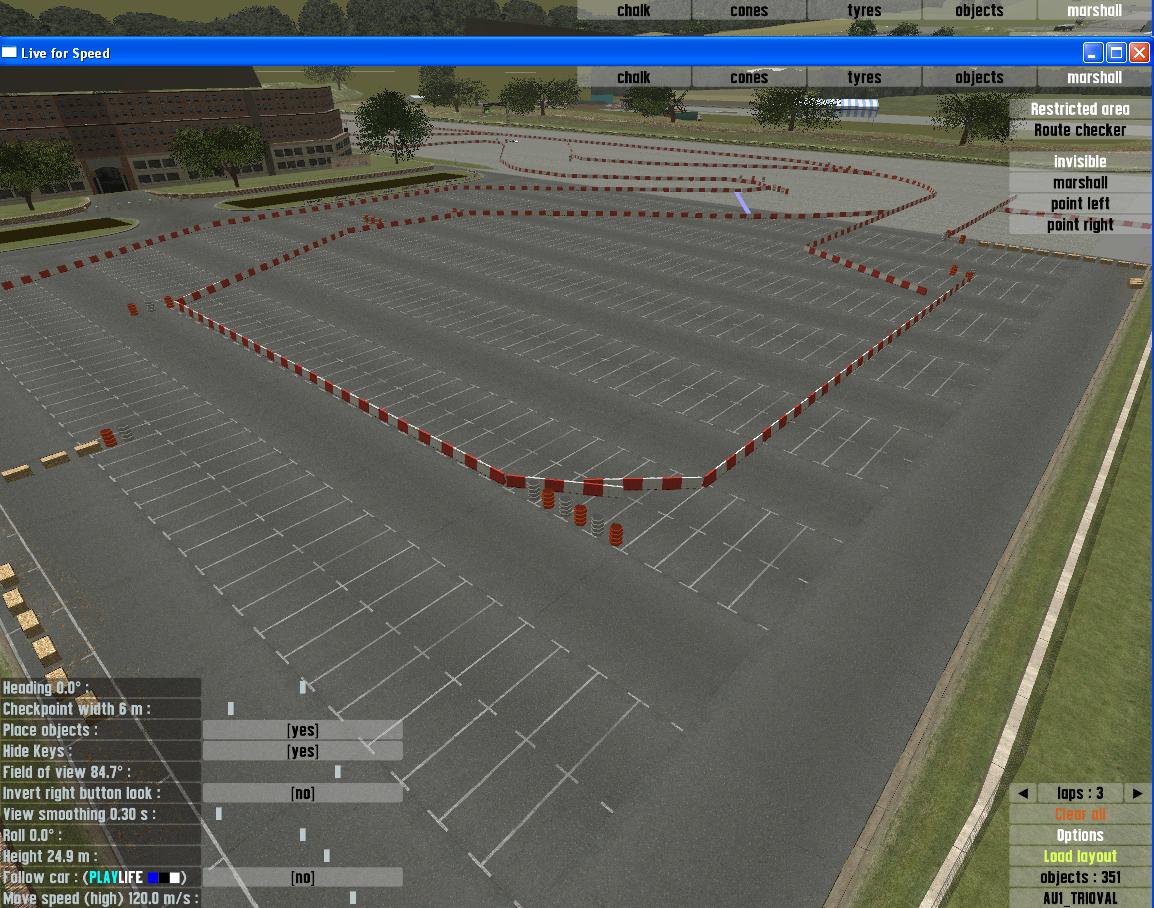This screenshot has width=1154, height=908.
Task: Toggle the Hide Keys yes setting
Action: click(x=302, y=751)
